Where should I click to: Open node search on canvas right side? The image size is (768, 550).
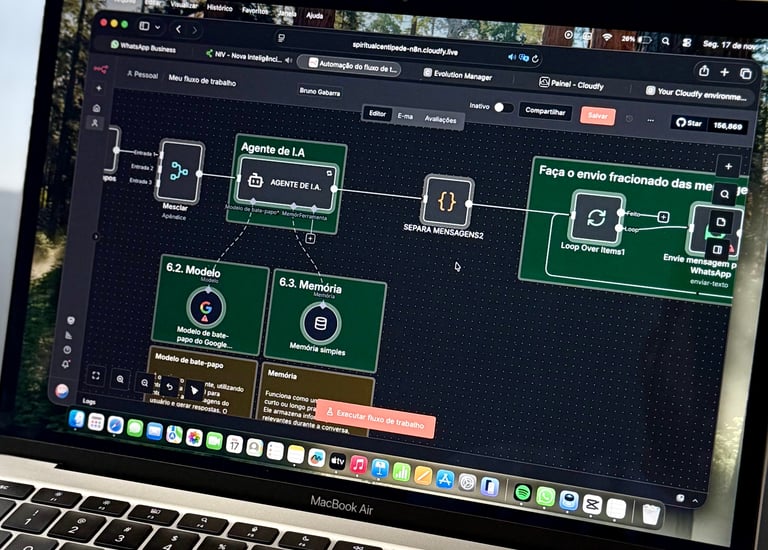coord(725,194)
